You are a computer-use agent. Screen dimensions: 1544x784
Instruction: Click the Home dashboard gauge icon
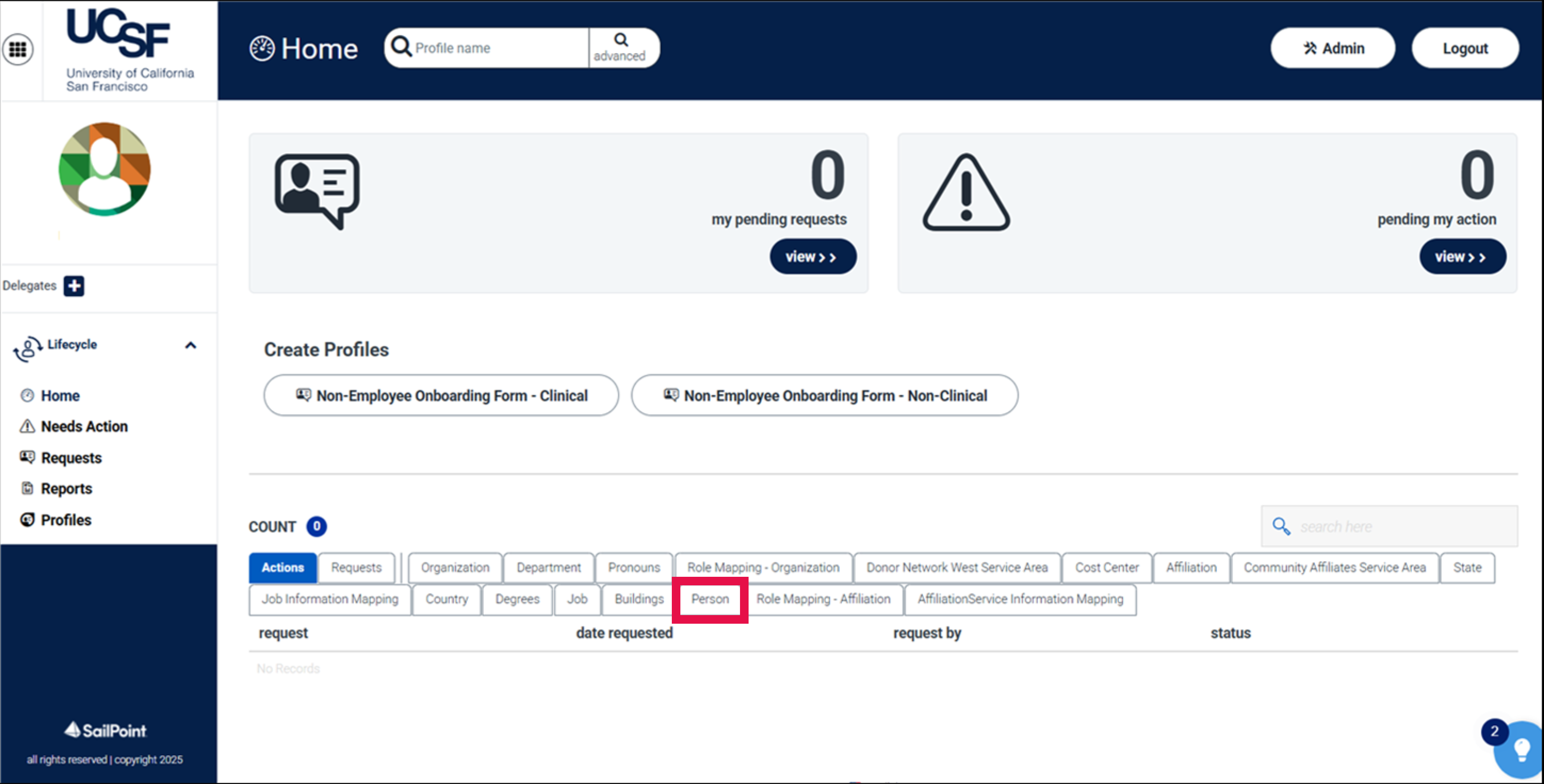click(262, 48)
